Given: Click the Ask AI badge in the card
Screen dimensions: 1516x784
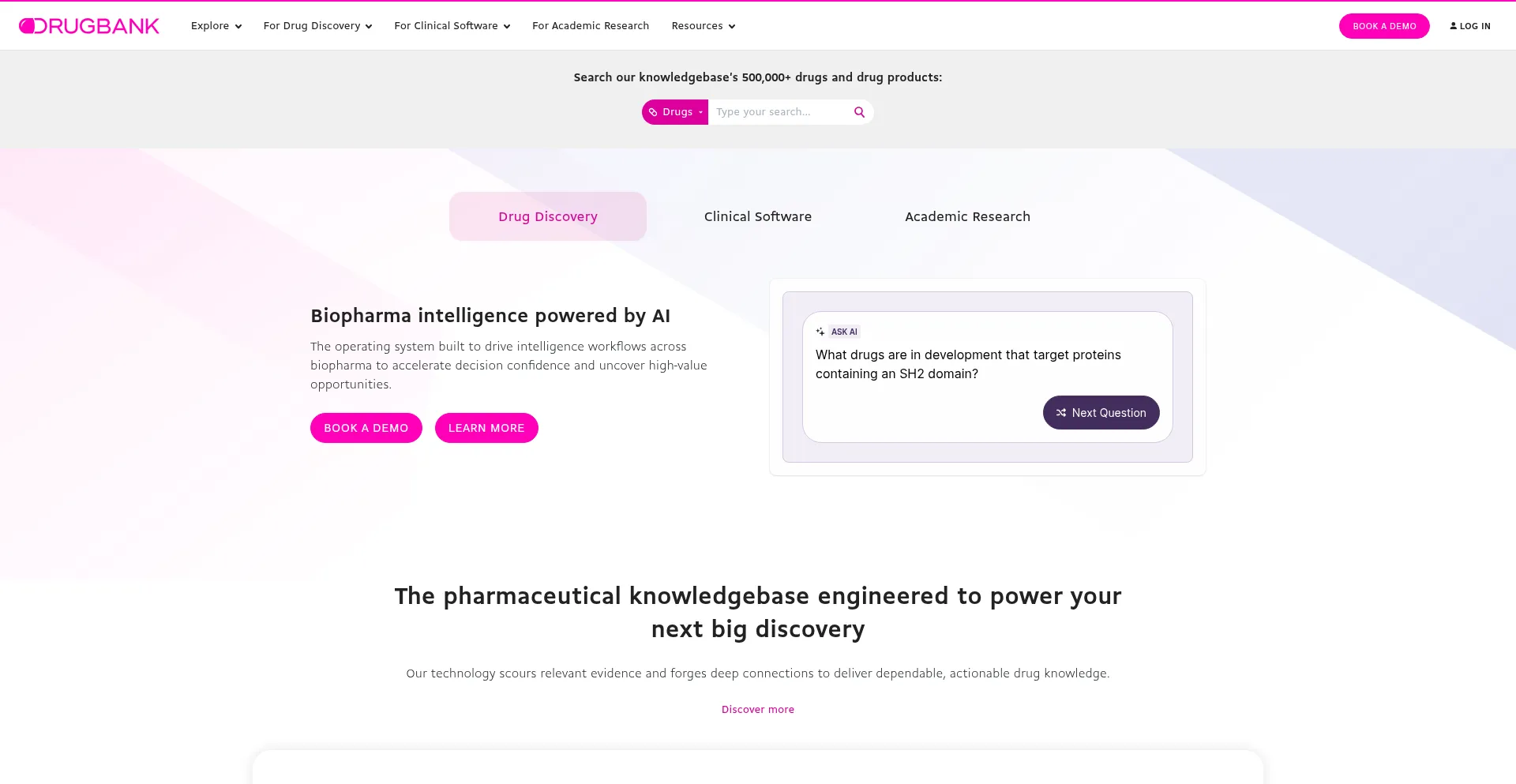Looking at the screenshot, I should pyautogui.click(x=844, y=332).
